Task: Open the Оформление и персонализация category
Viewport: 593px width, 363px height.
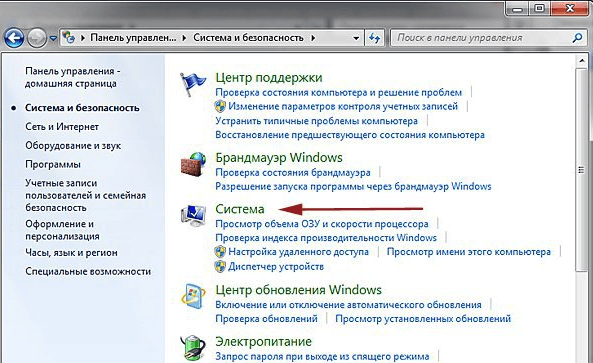Action: coord(62,230)
